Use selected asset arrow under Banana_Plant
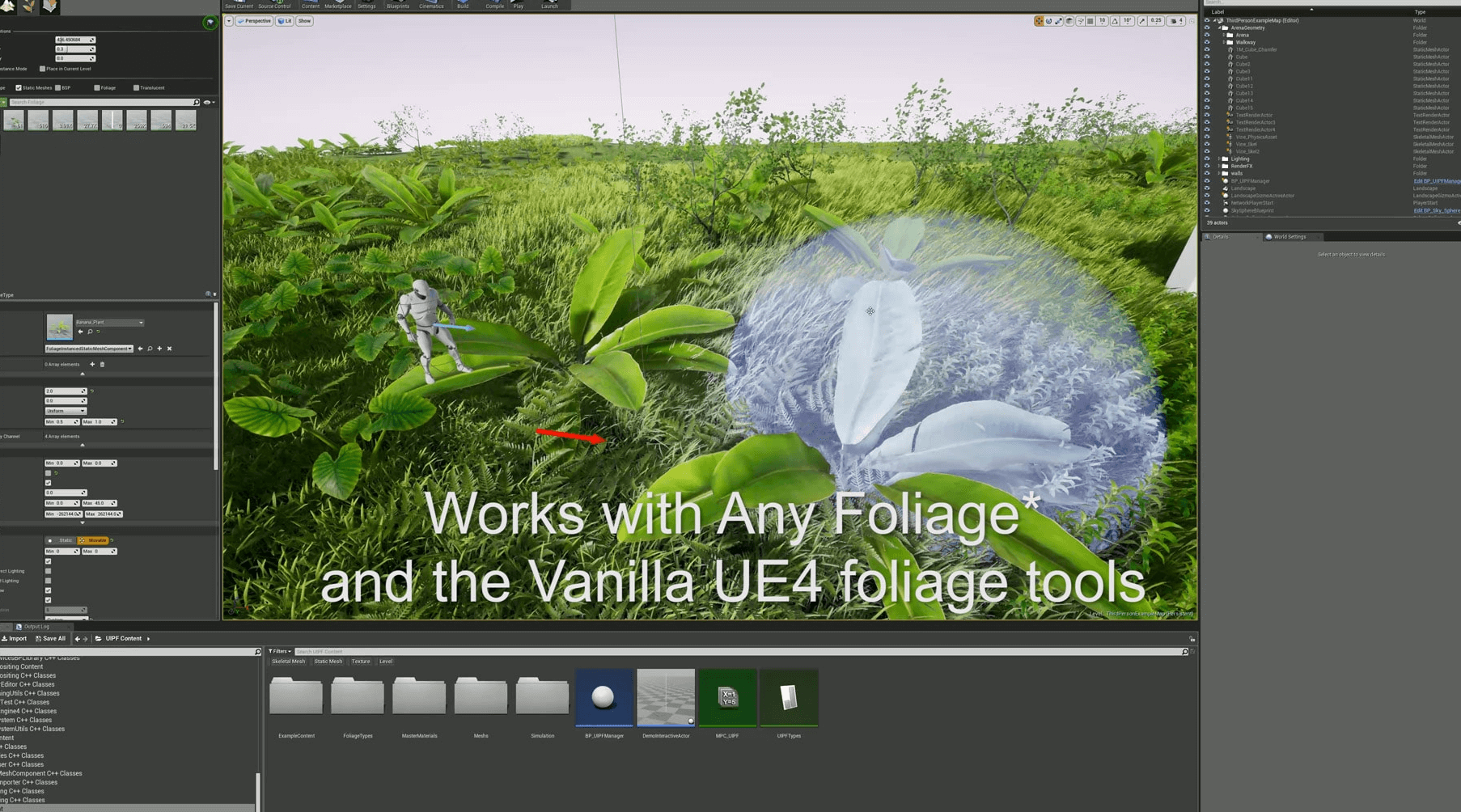Image resolution: width=1461 pixels, height=812 pixels. tap(80, 332)
